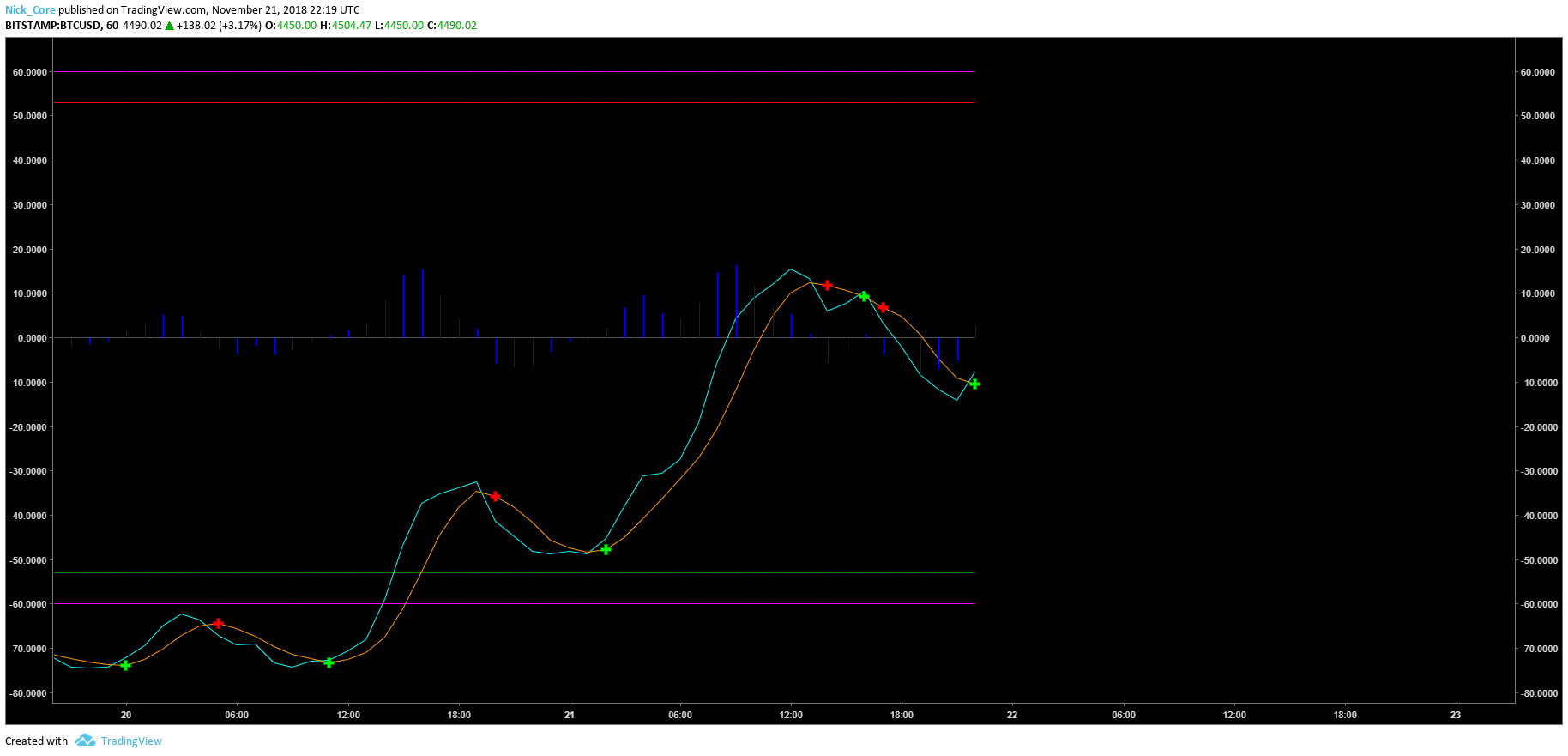This screenshot has width=1568, height=756.
Task: Select the BITSTAMP:BTCUSD, 60 symbol label
Action: (62, 26)
